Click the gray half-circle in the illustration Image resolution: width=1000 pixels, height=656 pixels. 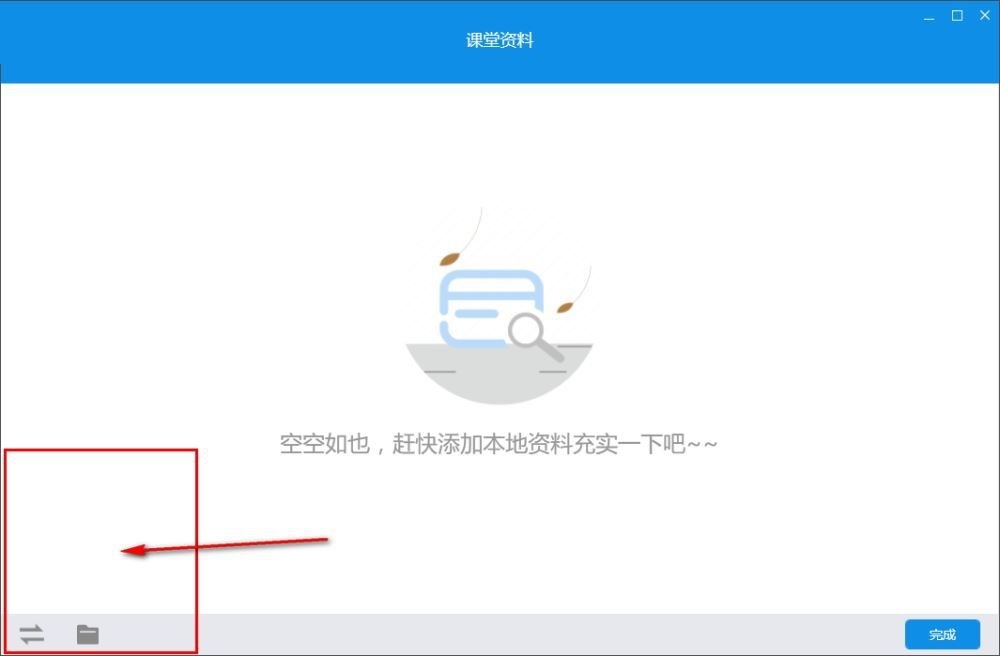click(499, 374)
